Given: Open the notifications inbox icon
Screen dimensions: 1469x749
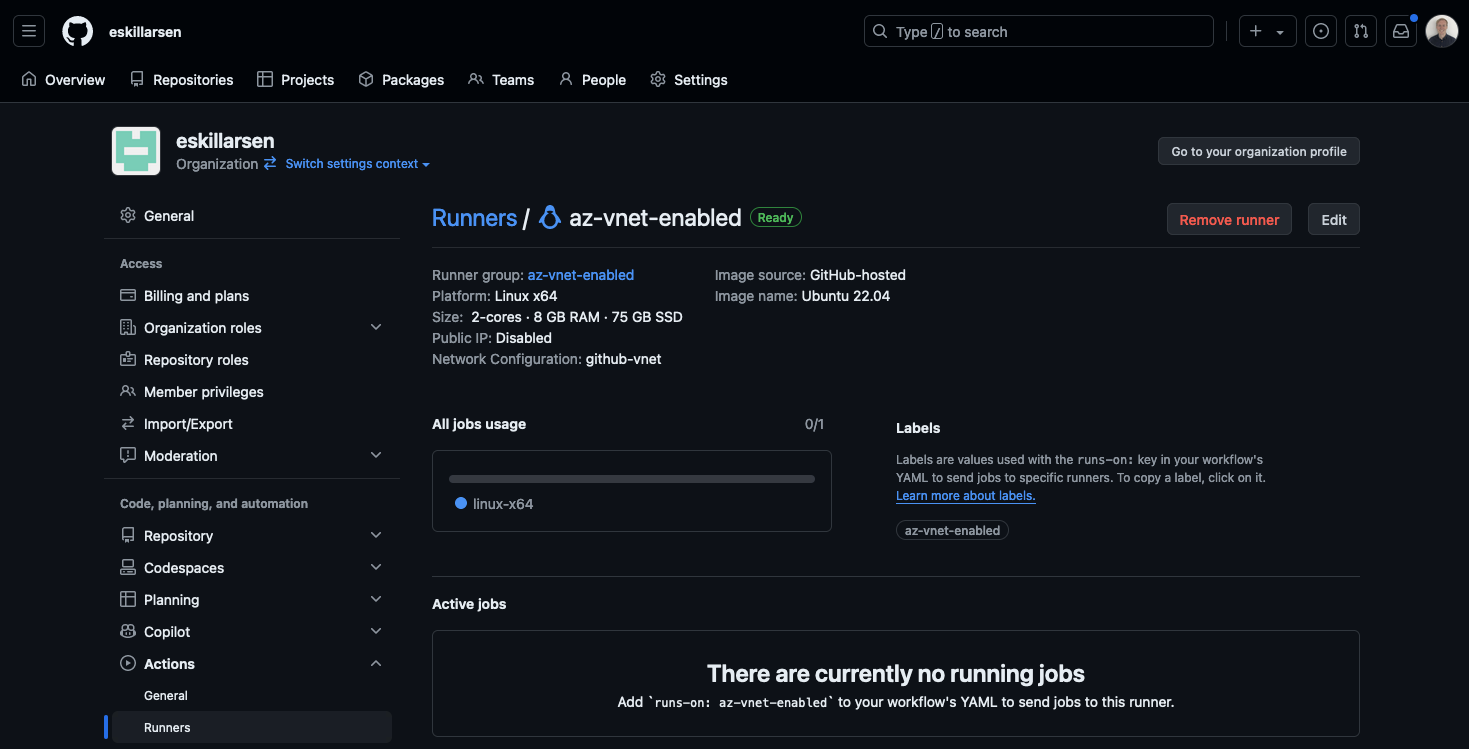Looking at the screenshot, I should (x=1401, y=31).
